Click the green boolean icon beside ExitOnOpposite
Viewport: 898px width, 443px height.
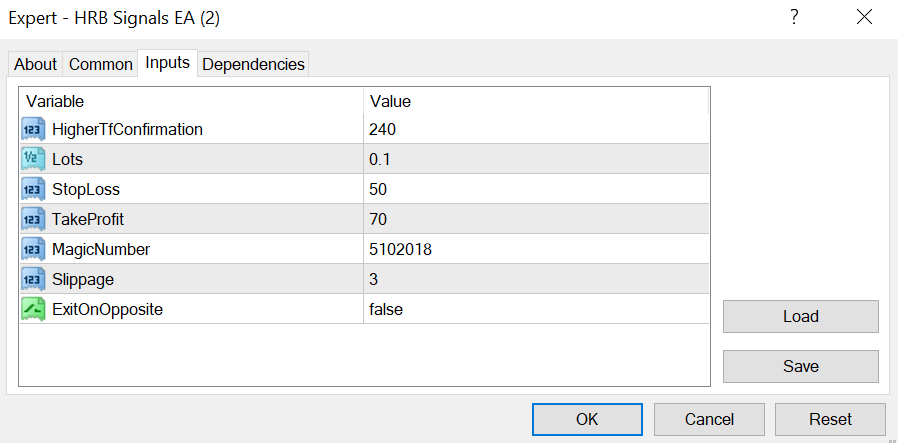(33, 309)
